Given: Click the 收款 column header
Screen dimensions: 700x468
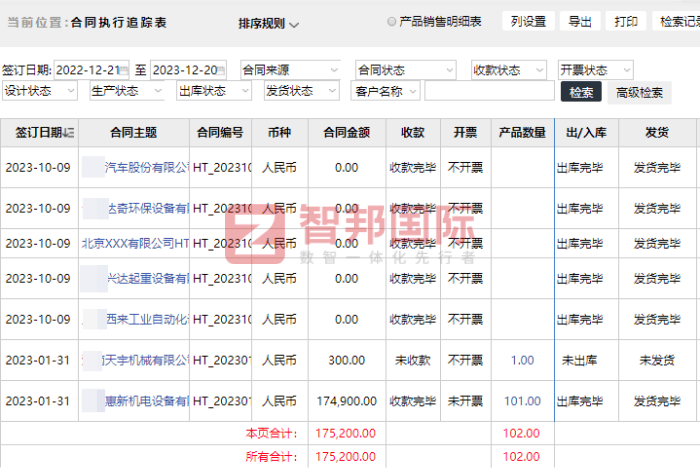Looking at the screenshot, I should tap(412, 133).
